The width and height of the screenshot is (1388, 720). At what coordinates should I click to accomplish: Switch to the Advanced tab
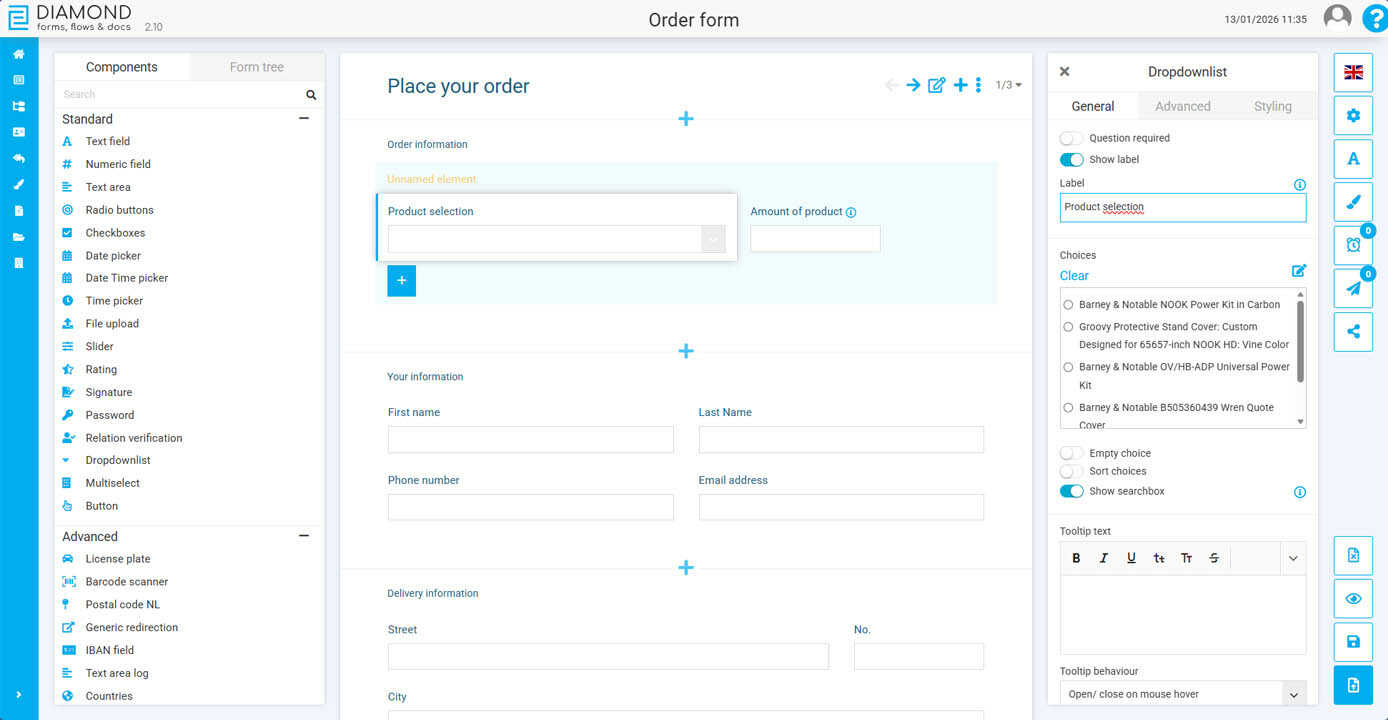1183,105
